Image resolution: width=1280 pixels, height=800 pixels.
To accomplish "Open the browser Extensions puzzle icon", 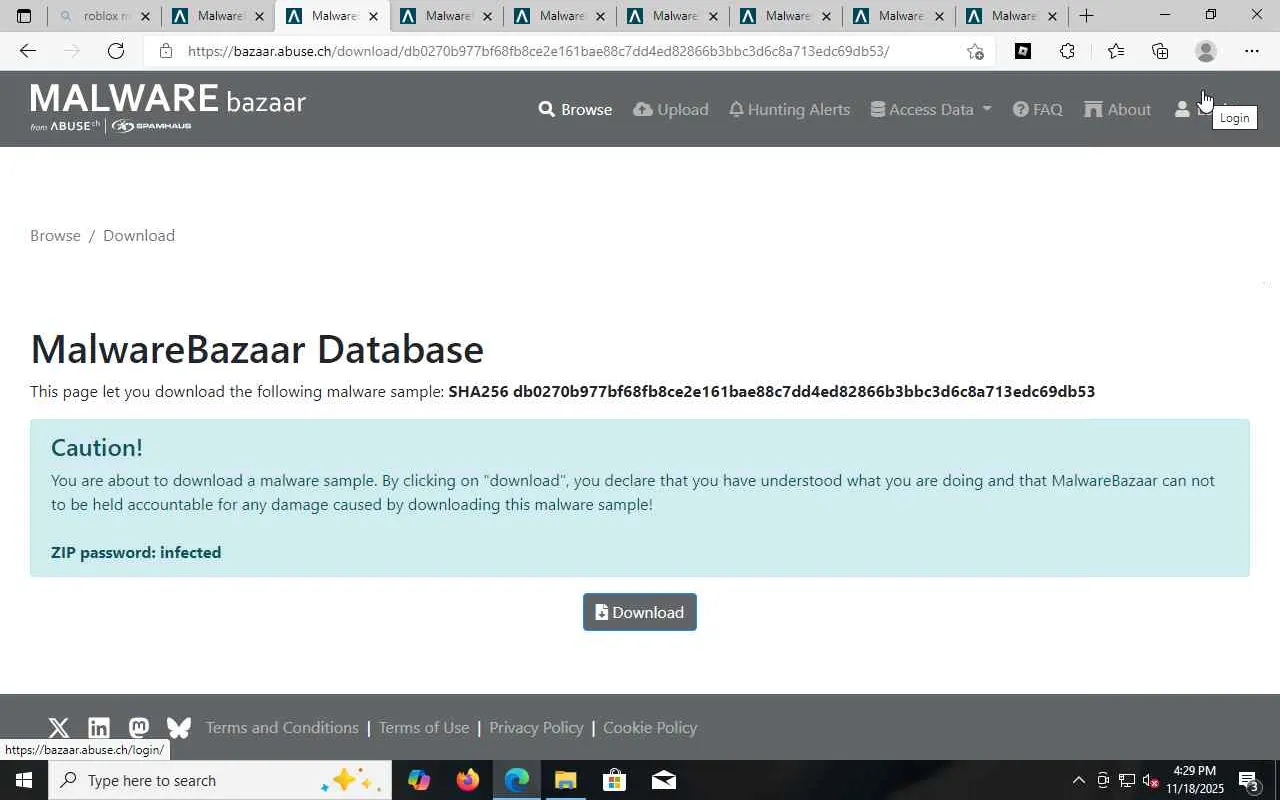I will click(1067, 51).
